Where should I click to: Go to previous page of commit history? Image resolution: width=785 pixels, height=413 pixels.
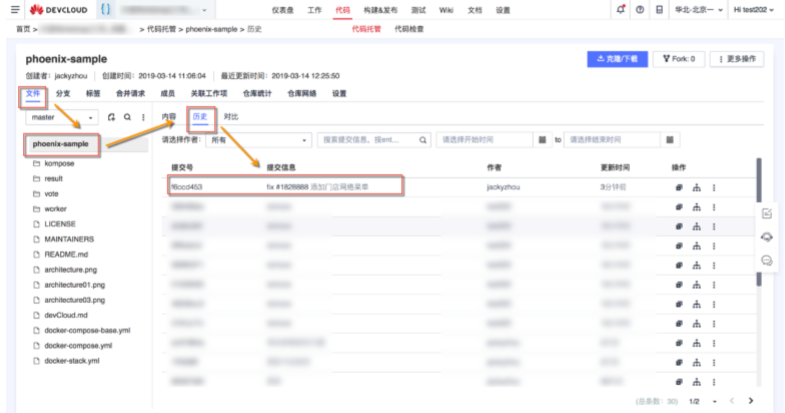[732, 400]
